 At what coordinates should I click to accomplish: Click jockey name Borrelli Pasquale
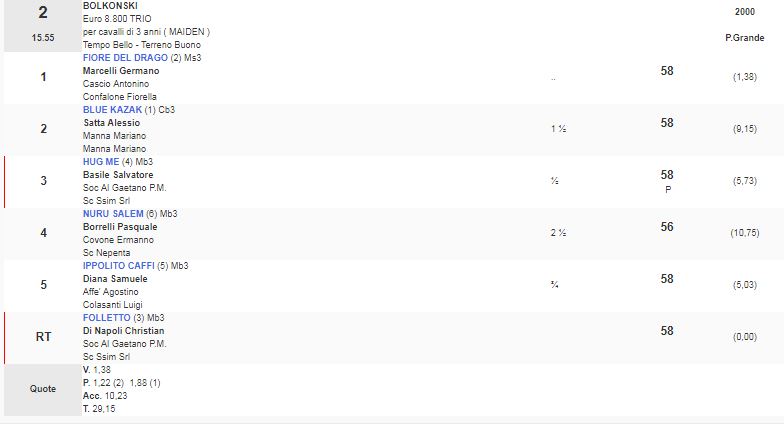(x=120, y=227)
